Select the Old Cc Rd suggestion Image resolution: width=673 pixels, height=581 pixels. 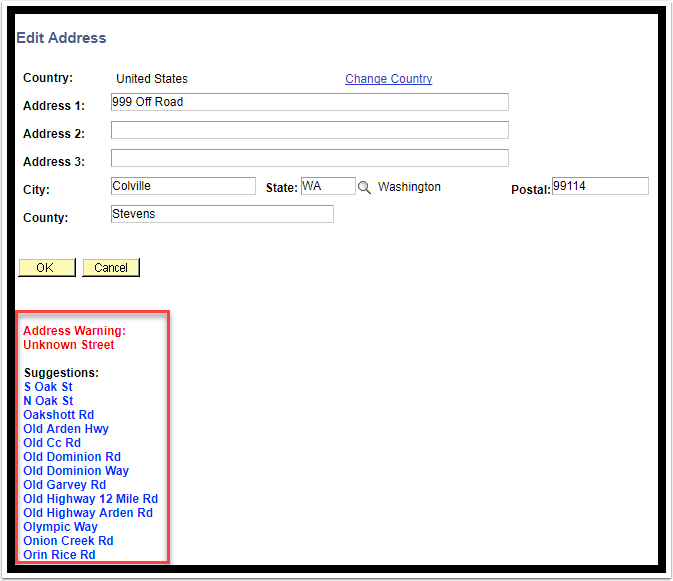tap(52, 442)
